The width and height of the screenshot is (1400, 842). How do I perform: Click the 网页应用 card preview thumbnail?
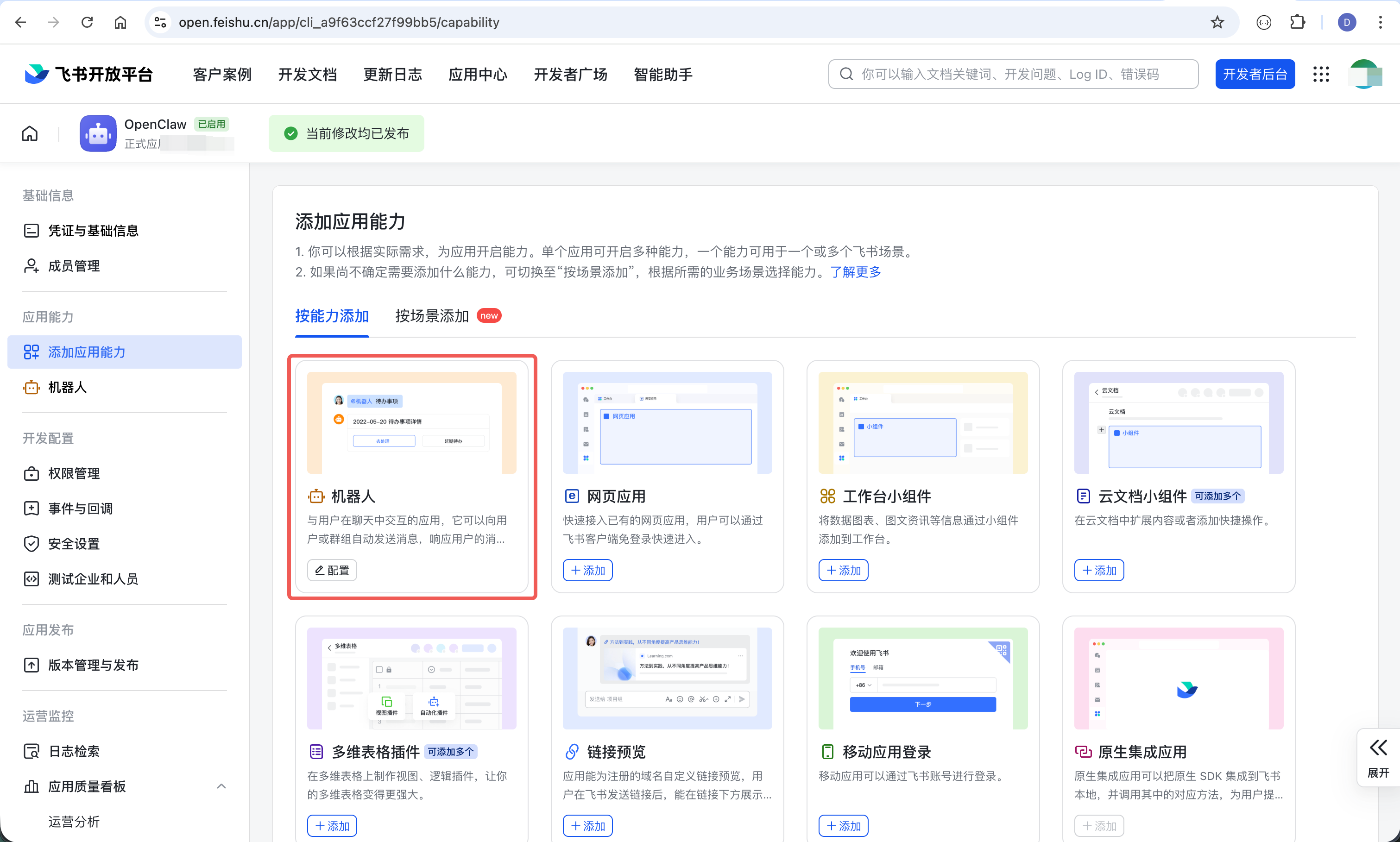pos(668,423)
